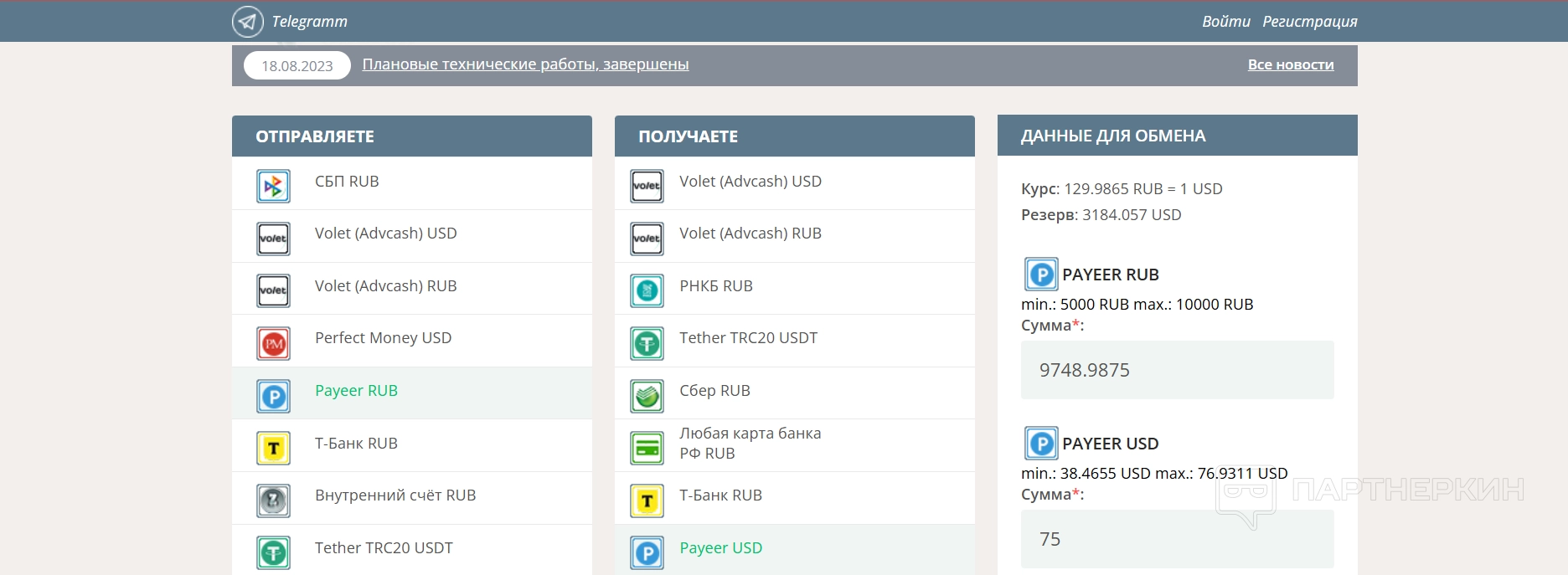
Task: Select Volet (Advcash) USD to receive
Action: point(795,183)
